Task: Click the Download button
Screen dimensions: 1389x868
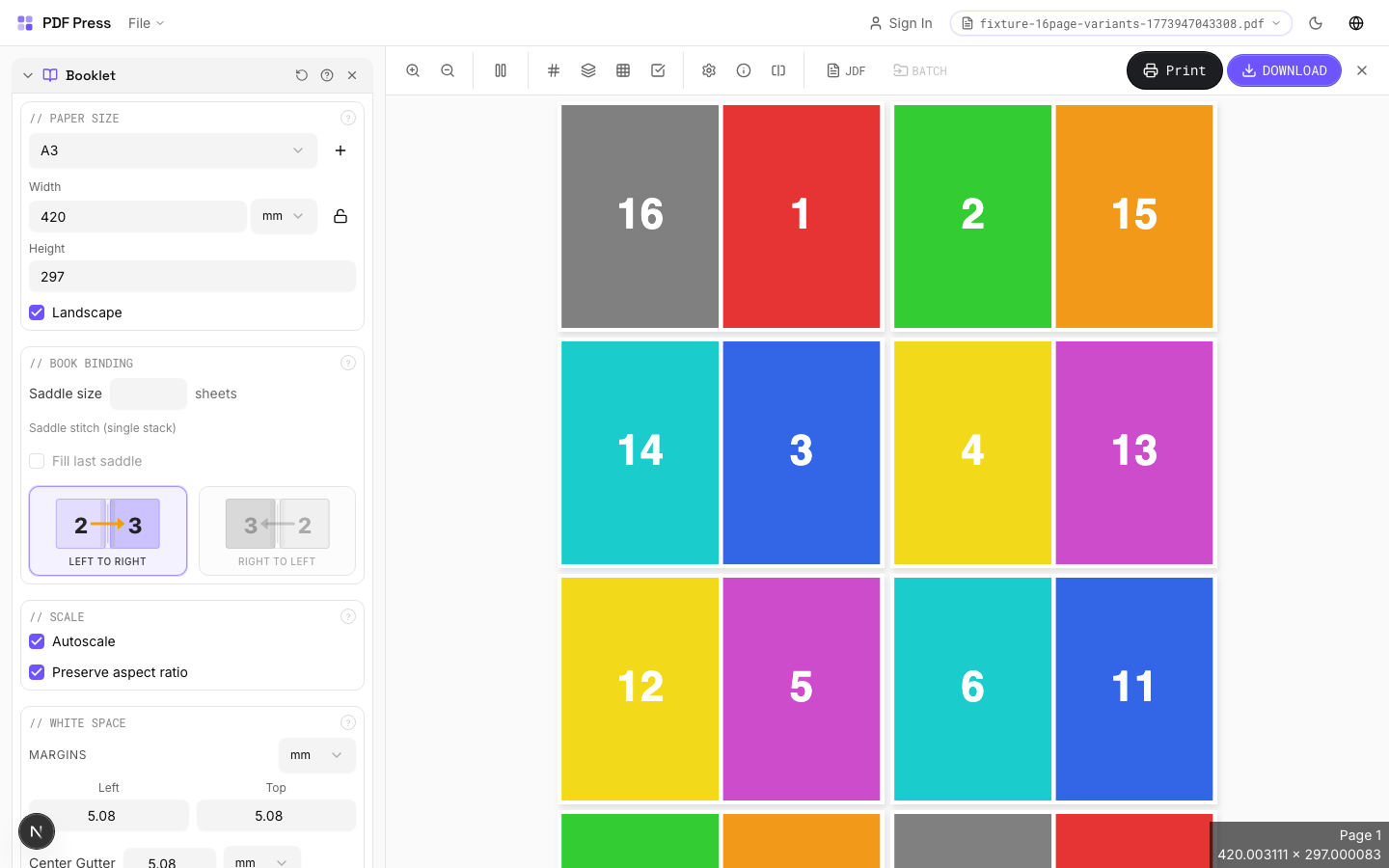Action: [x=1284, y=70]
